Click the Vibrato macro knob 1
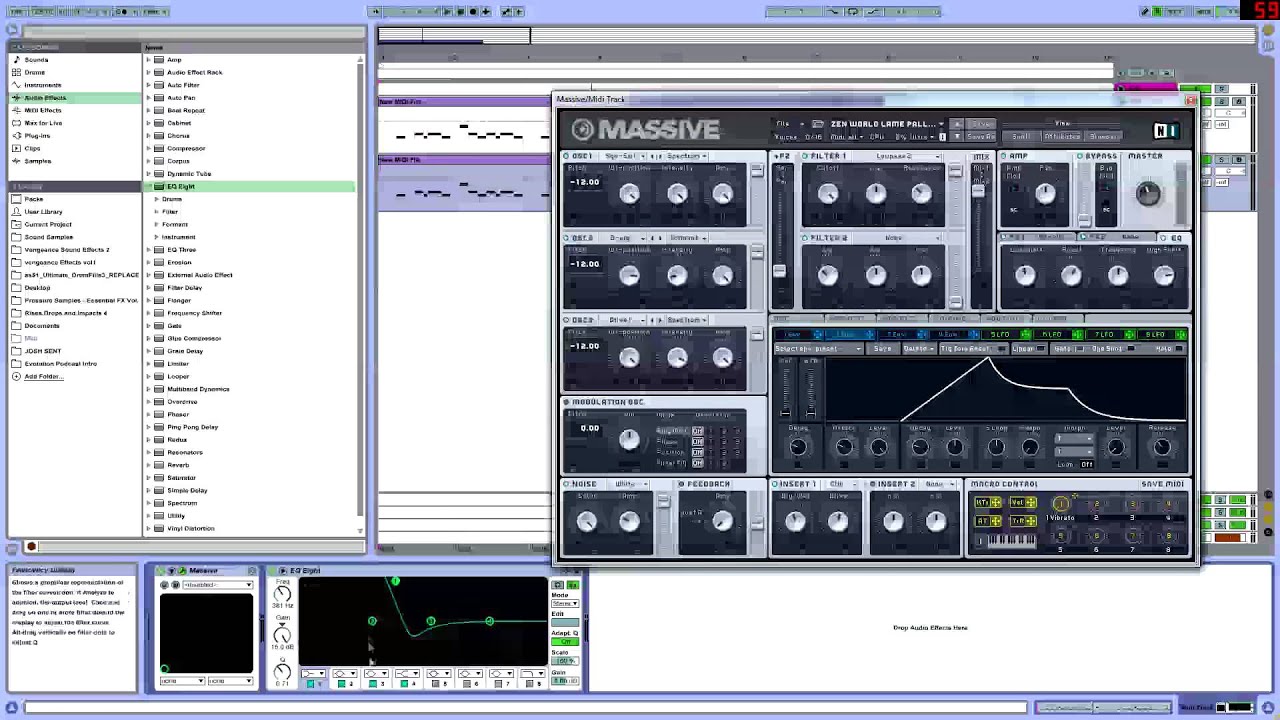1280x720 pixels. (1061, 503)
